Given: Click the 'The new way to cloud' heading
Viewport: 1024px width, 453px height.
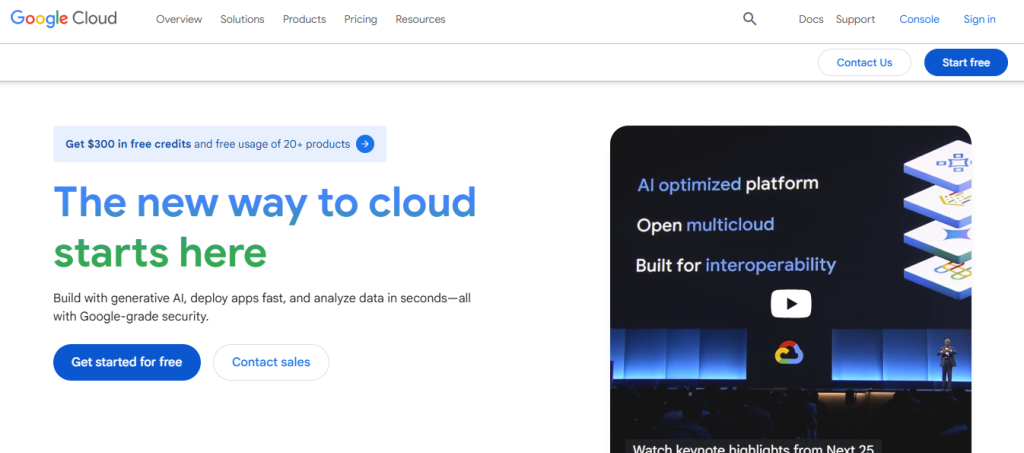Looking at the screenshot, I should click(265, 202).
